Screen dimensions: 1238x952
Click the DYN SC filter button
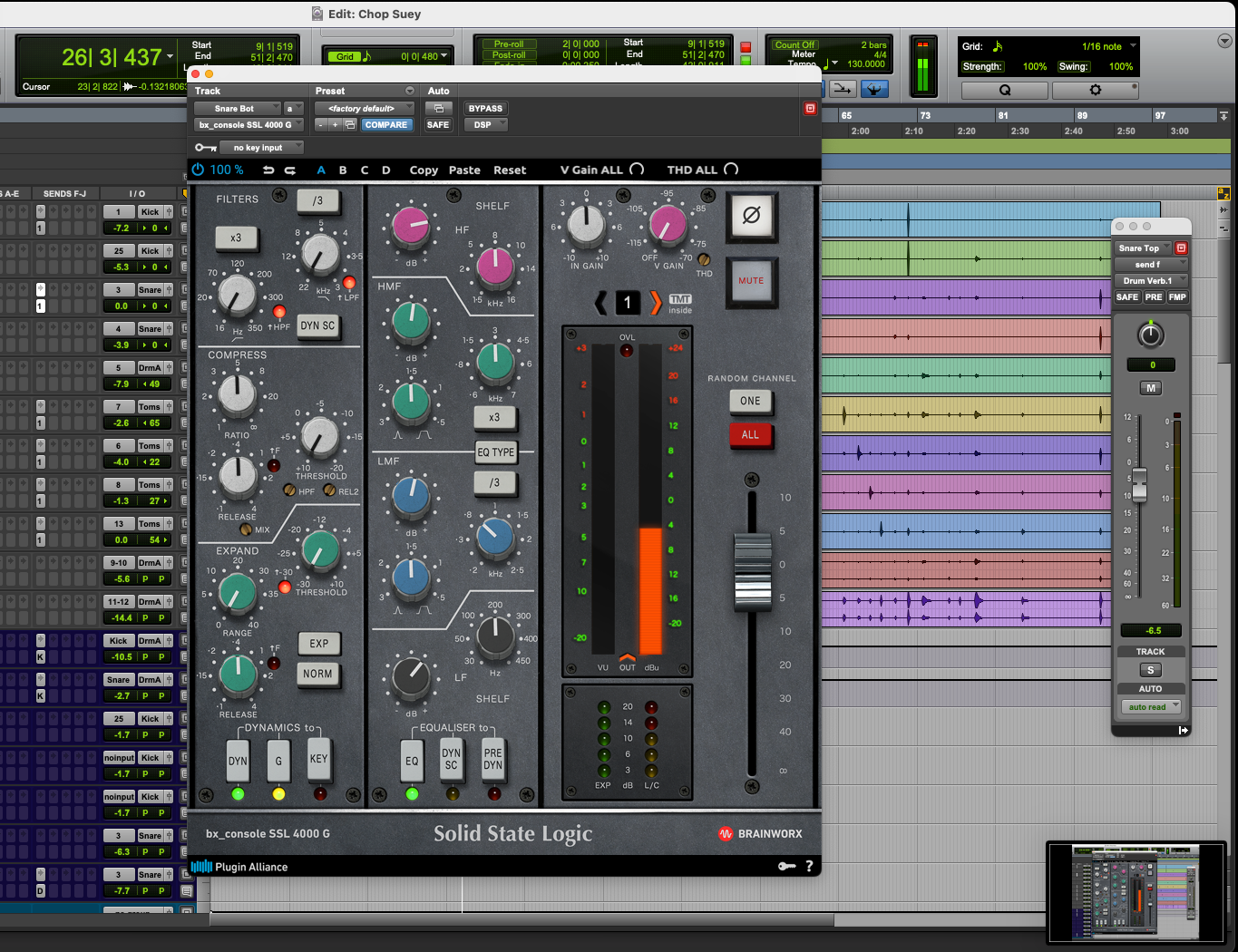(x=317, y=325)
